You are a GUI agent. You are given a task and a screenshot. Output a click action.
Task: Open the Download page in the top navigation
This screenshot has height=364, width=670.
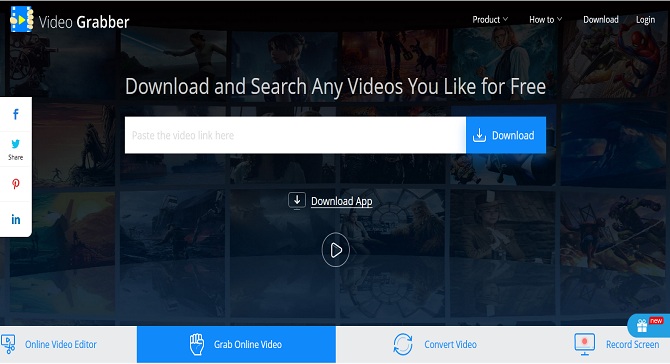(x=601, y=19)
